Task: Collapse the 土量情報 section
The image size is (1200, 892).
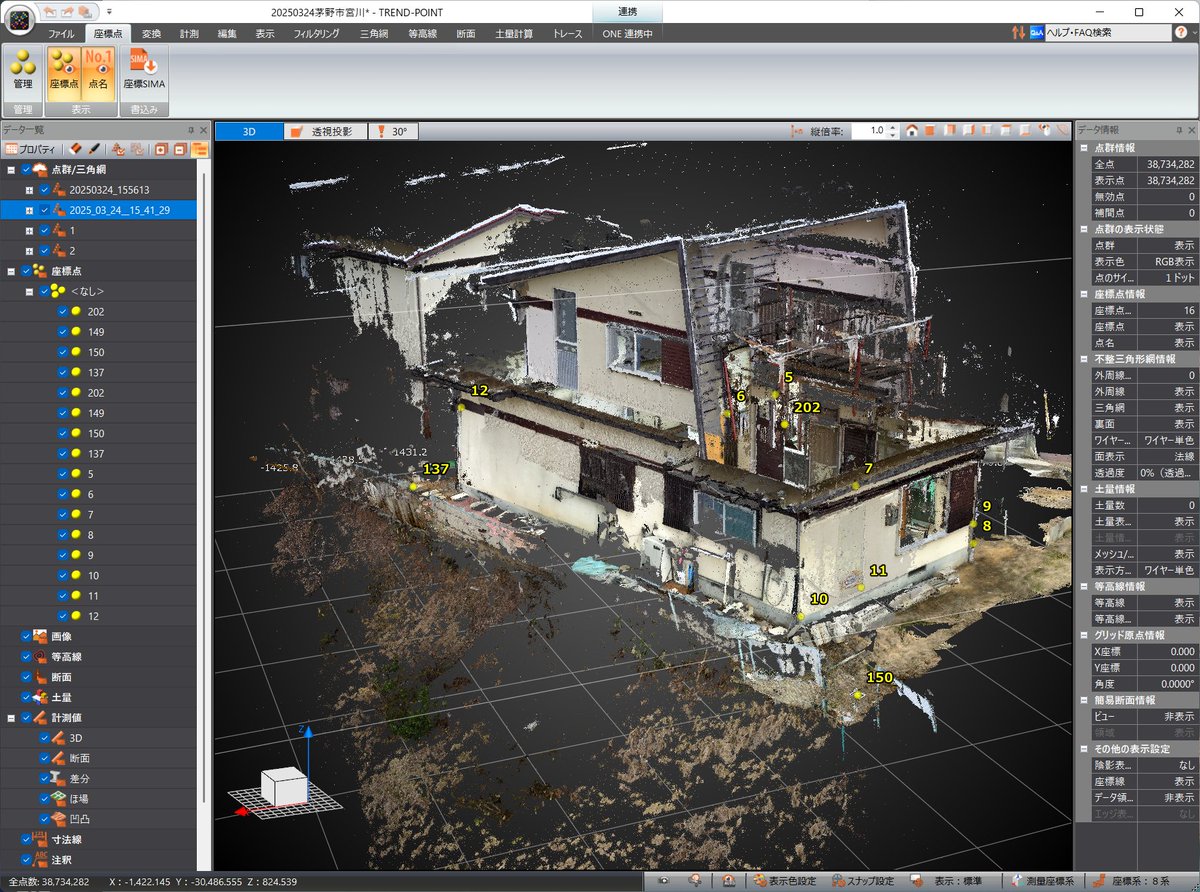Action: click(x=1083, y=489)
